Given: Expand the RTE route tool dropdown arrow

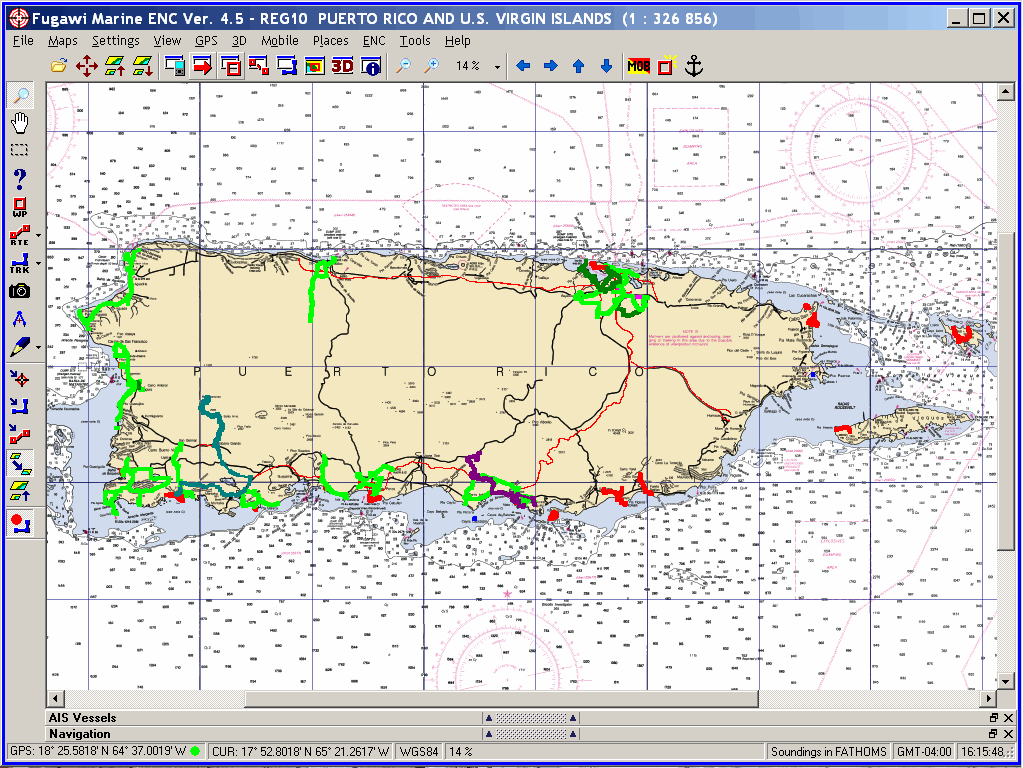Looking at the screenshot, I should (38, 237).
